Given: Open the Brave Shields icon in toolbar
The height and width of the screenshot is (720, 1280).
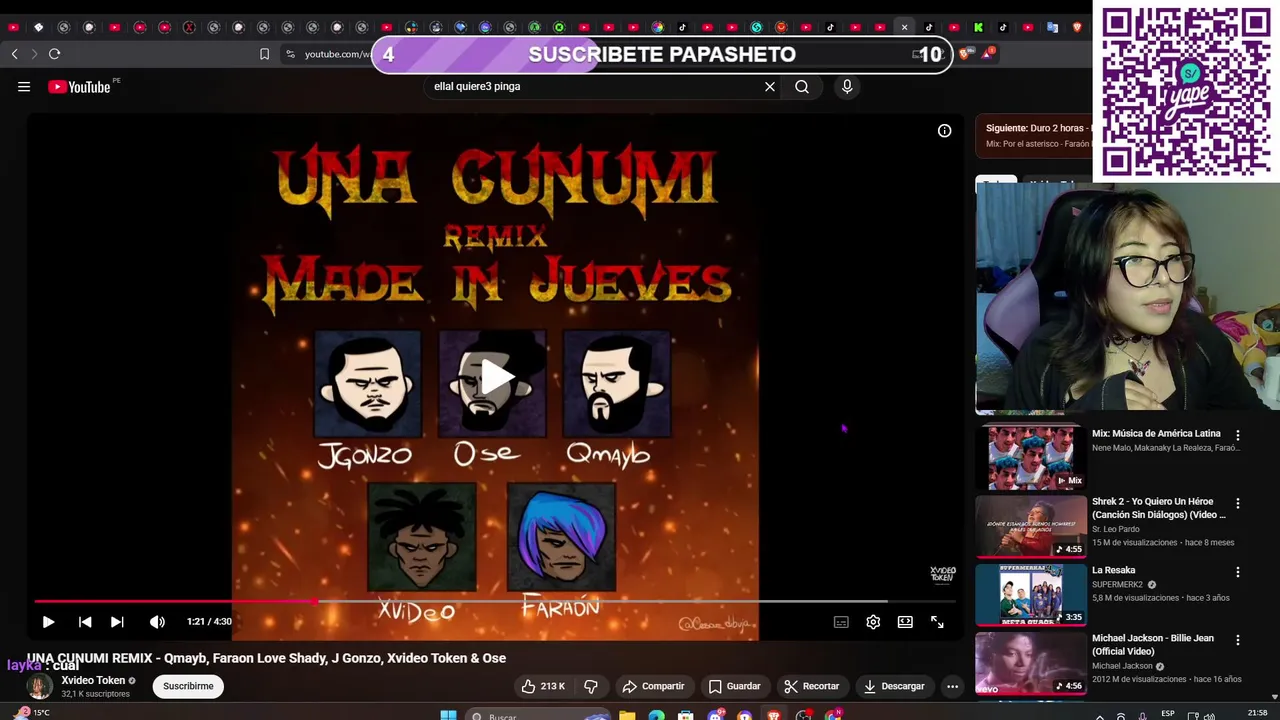Looking at the screenshot, I should coord(964,54).
